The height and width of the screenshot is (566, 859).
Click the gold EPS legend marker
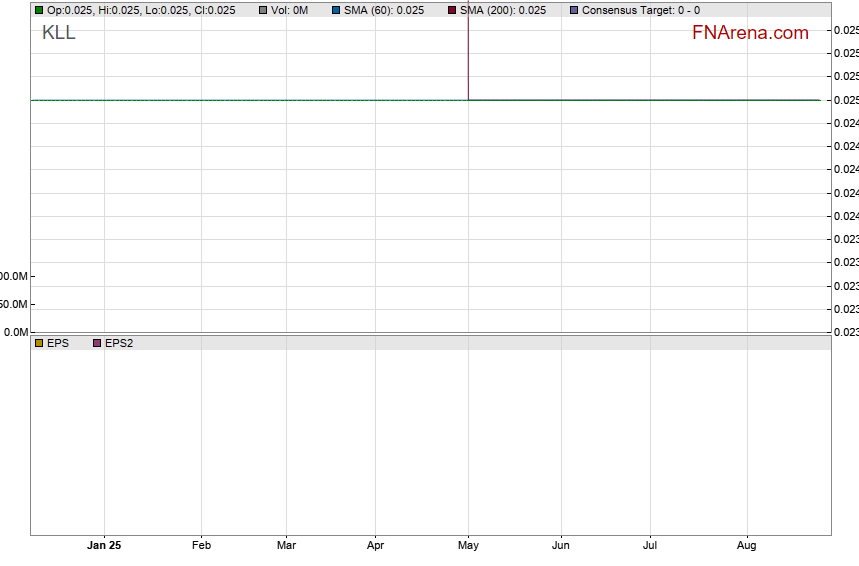click(x=39, y=343)
